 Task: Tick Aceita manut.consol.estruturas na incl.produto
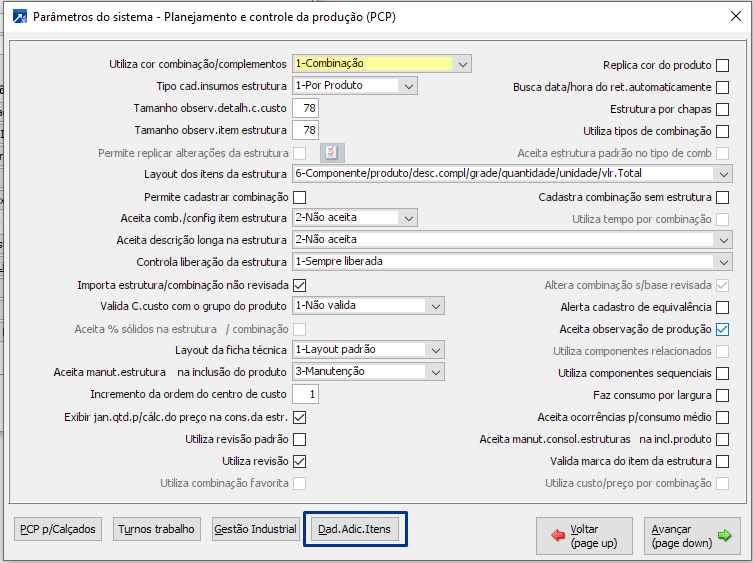click(722, 440)
